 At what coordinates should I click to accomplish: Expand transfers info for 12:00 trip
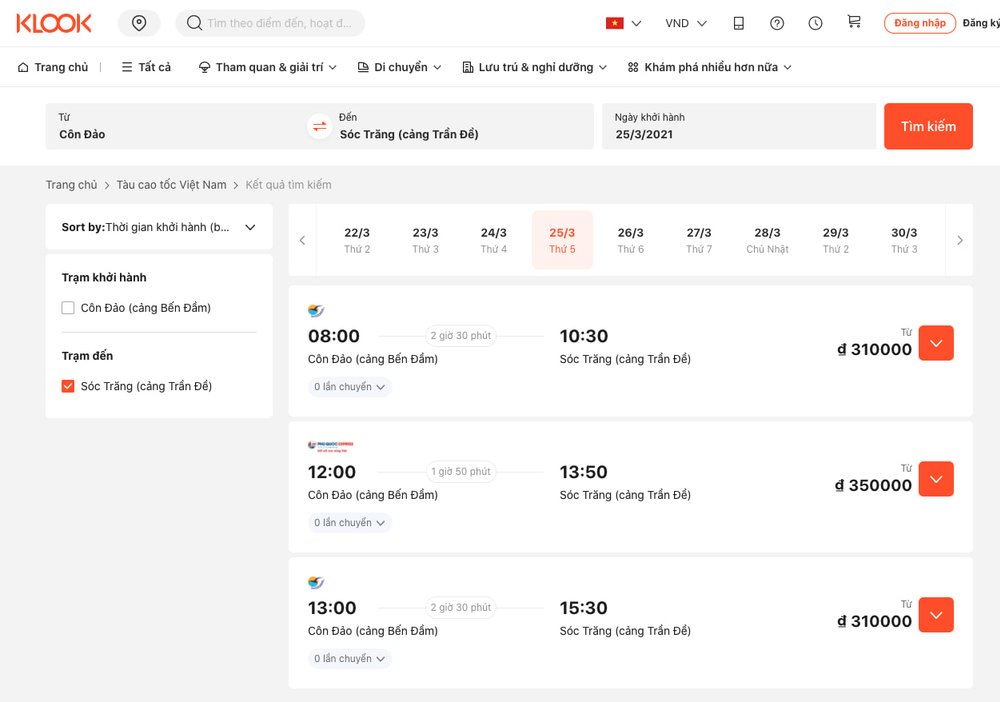(x=349, y=523)
